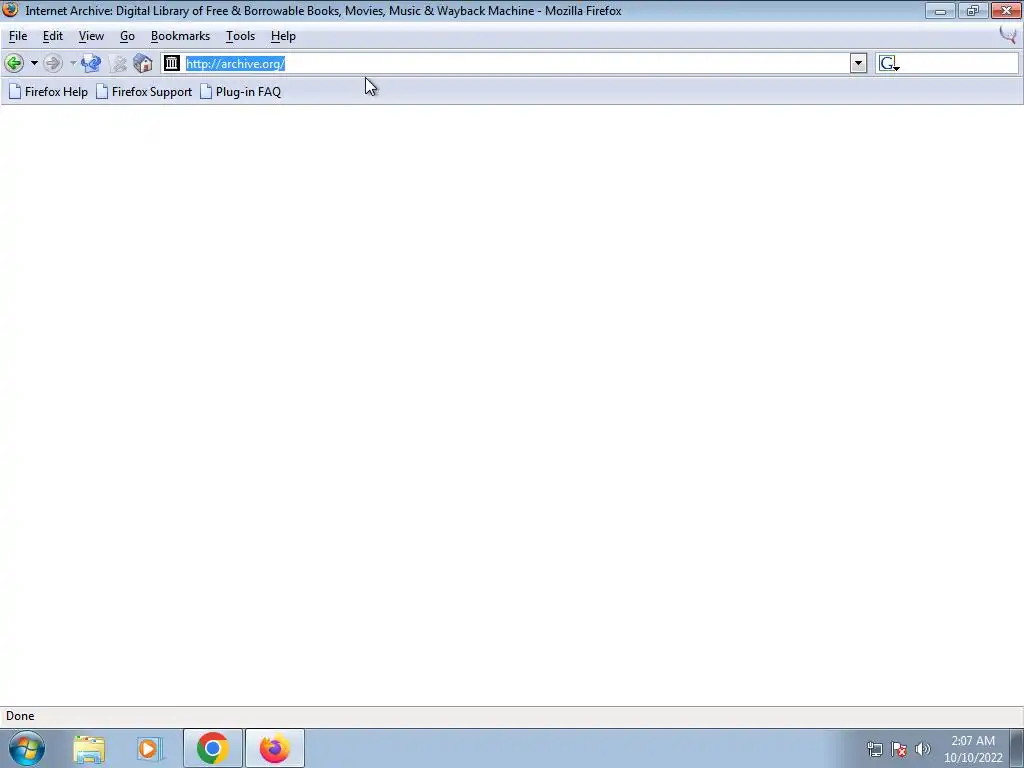1024x768 pixels.
Task: Open the Edit menu
Action: point(53,36)
